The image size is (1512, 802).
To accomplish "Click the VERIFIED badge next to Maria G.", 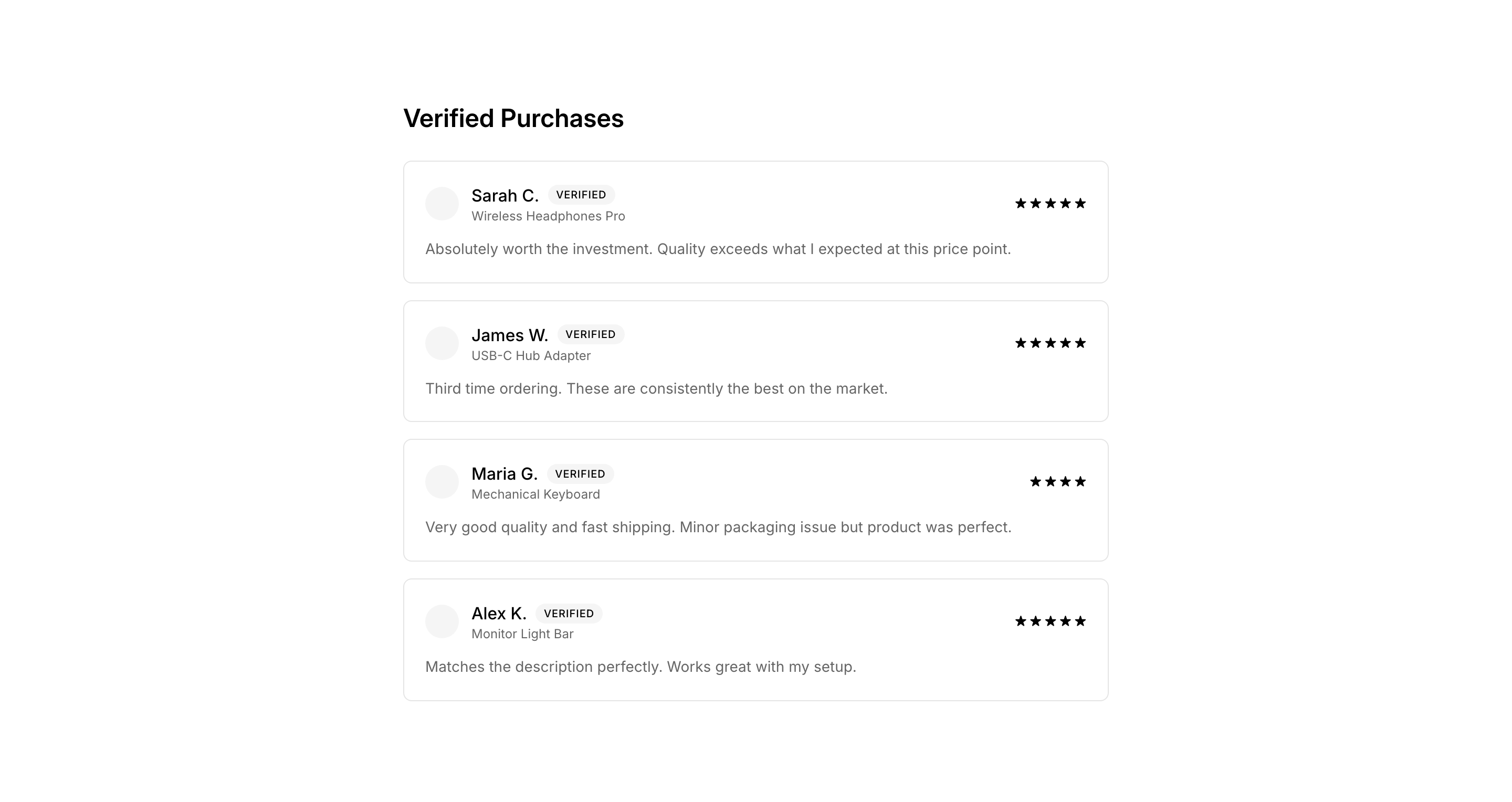I will click(580, 474).
